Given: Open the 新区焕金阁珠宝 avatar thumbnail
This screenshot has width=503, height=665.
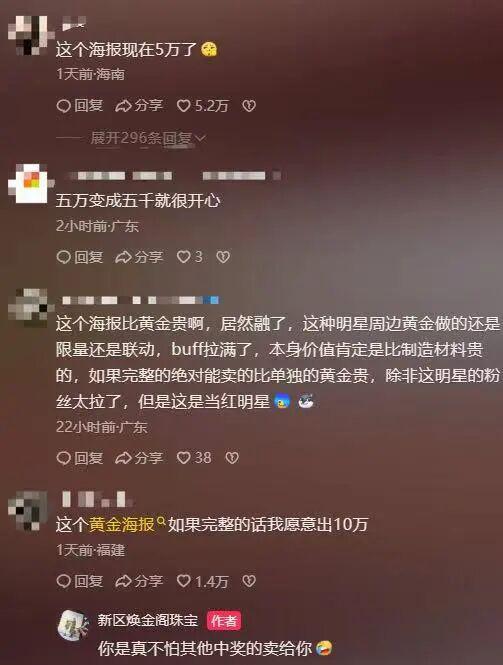Looking at the screenshot, I should (x=73, y=626).
